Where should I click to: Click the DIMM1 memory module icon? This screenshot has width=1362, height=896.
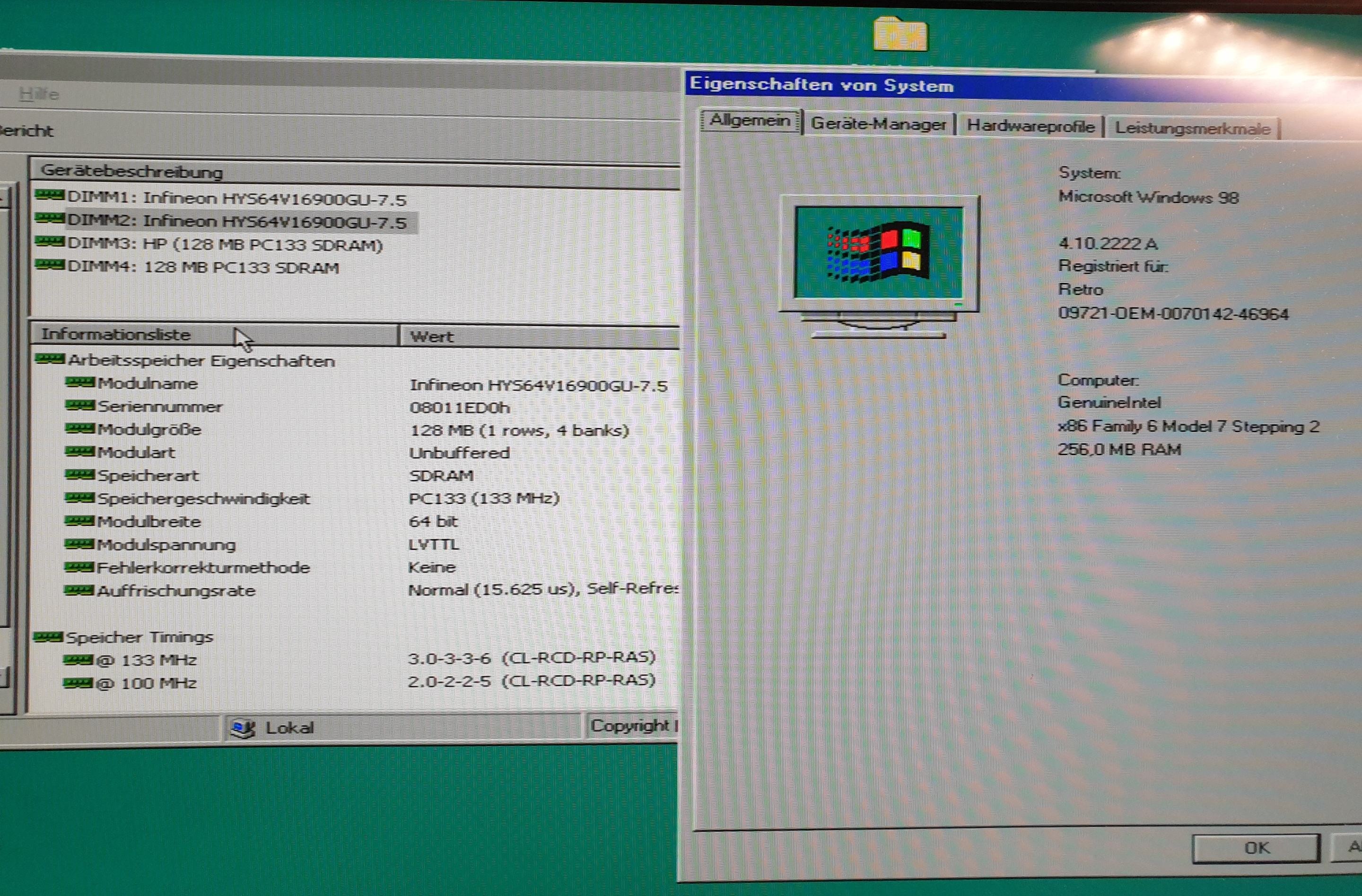(49, 196)
